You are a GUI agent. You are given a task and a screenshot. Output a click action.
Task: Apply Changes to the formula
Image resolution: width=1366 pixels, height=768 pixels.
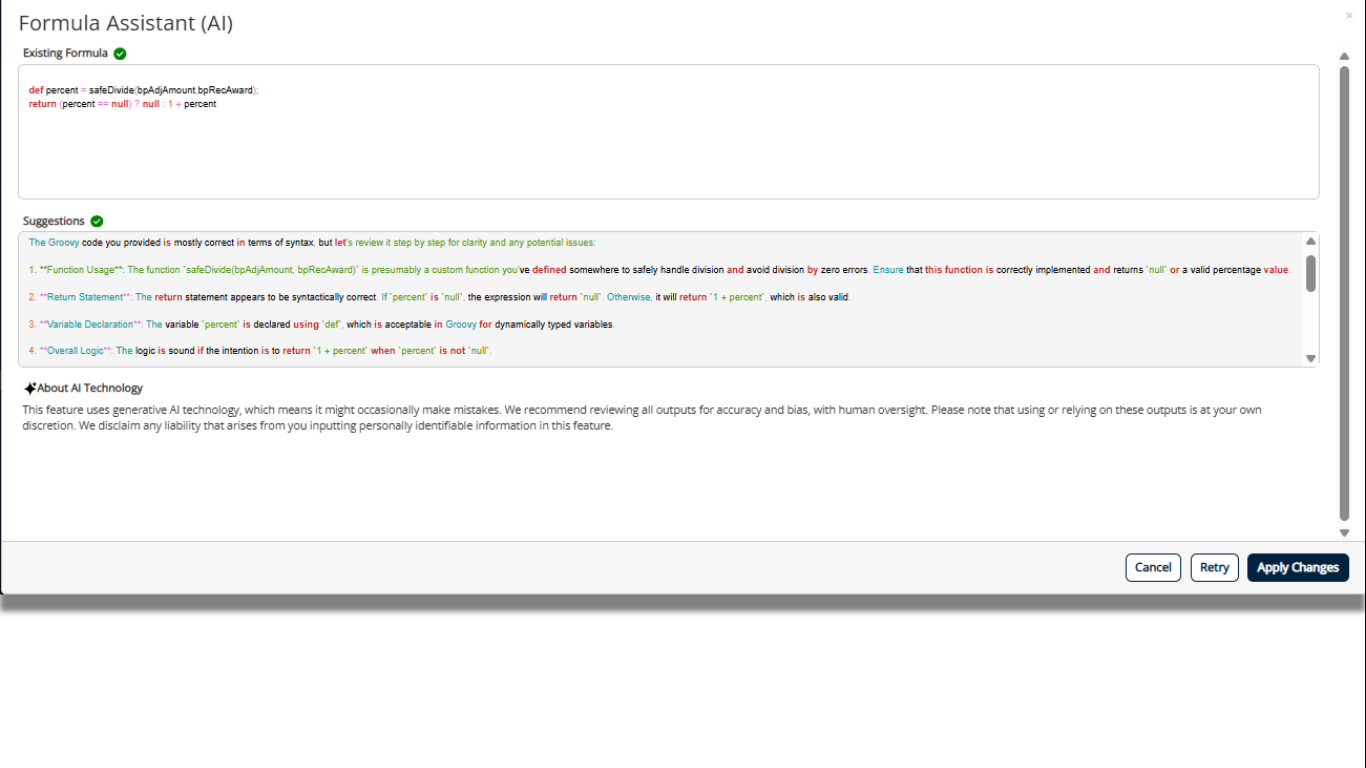point(1297,567)
